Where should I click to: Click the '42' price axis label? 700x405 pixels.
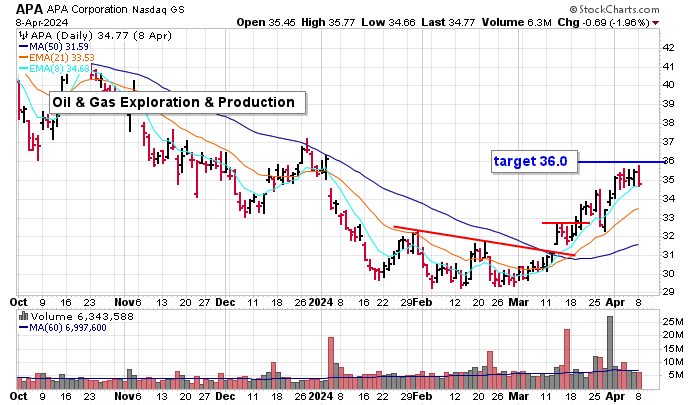[x=668, y=48]
